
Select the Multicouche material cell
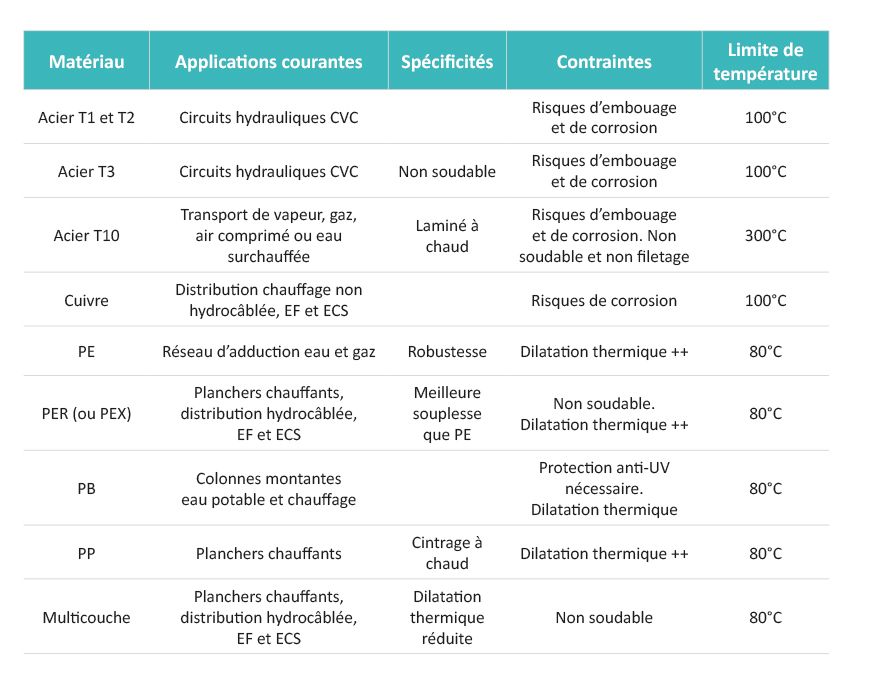tap(87, 617)
